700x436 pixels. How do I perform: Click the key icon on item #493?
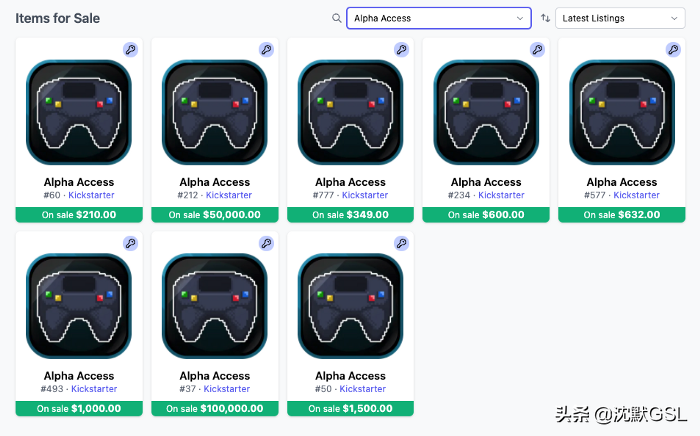tap(130, 243)
